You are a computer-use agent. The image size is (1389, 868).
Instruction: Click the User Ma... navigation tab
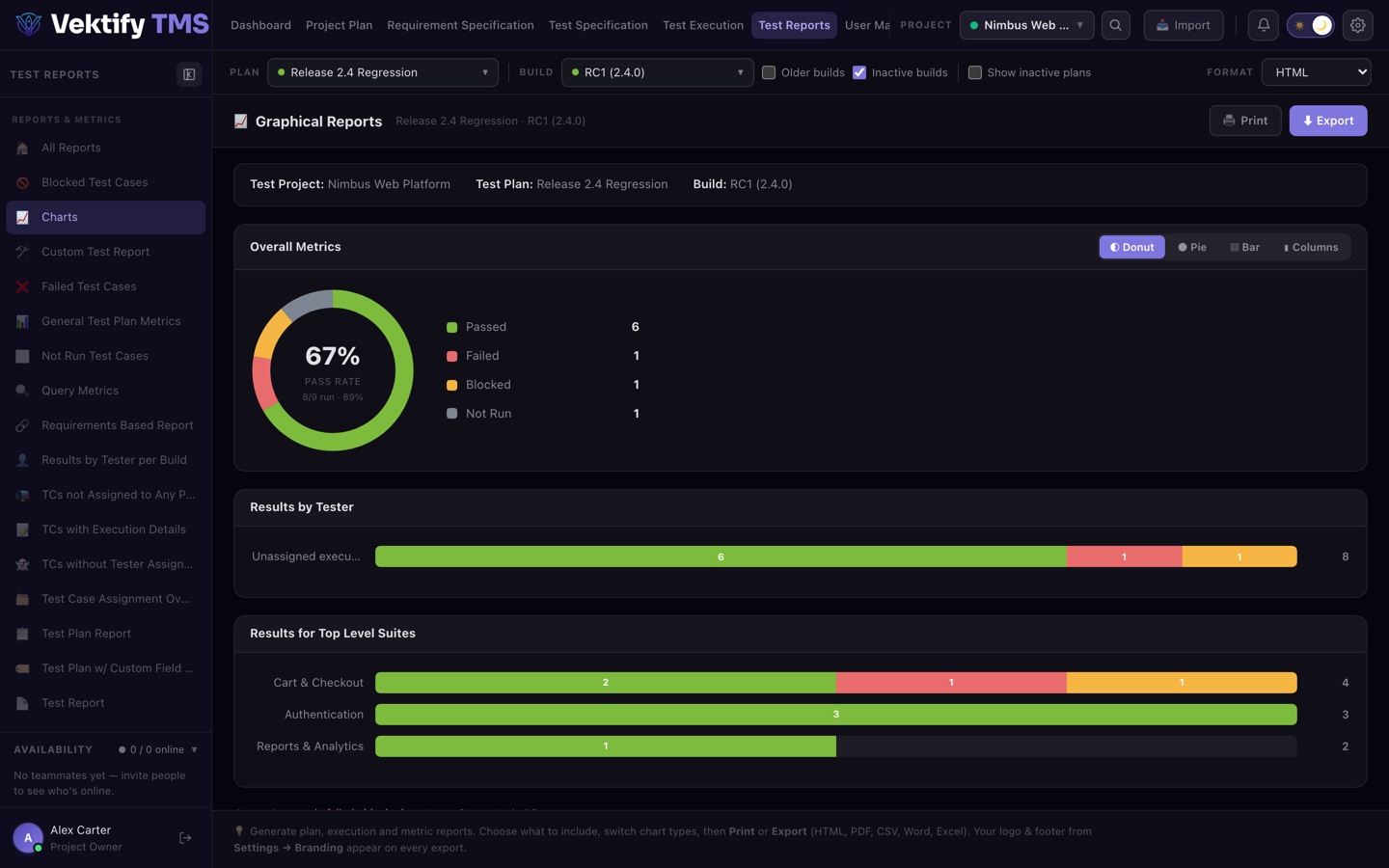click(867, 25)
